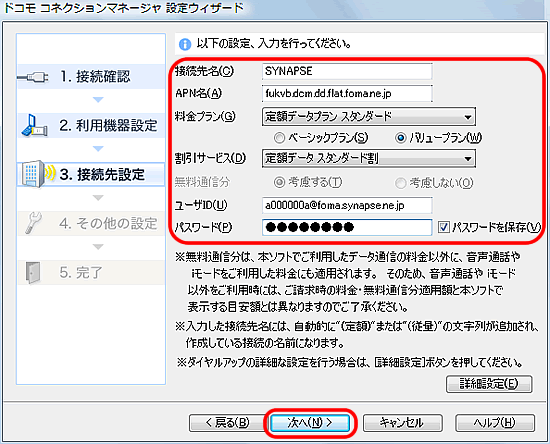Image resolution: width=550 pixels, height=444 pixels.
Task: Click the door icon for 完了 step
Action: tap(33, 273)
